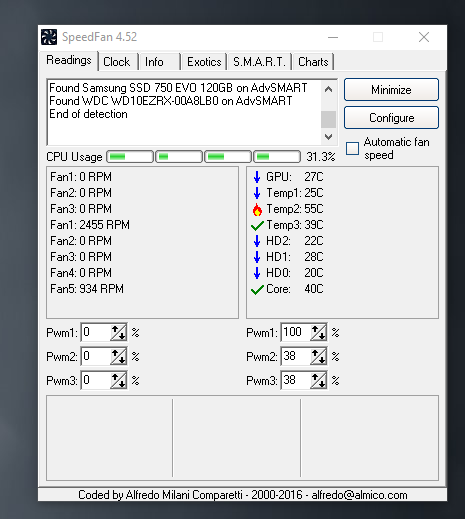
Task: Click the log box scroll down arrow
Action: [328, 137]
